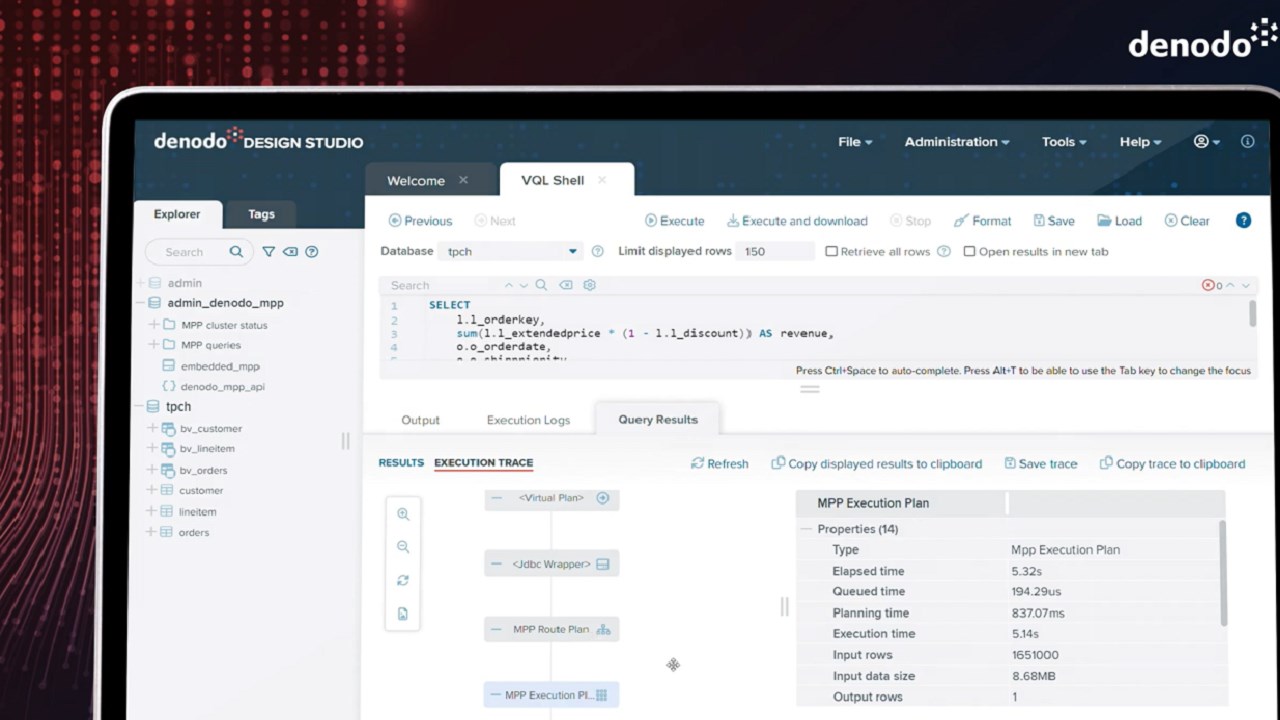Tick the Open results in new tab checkbox
Screen dimensions: 1280x720
969,252
